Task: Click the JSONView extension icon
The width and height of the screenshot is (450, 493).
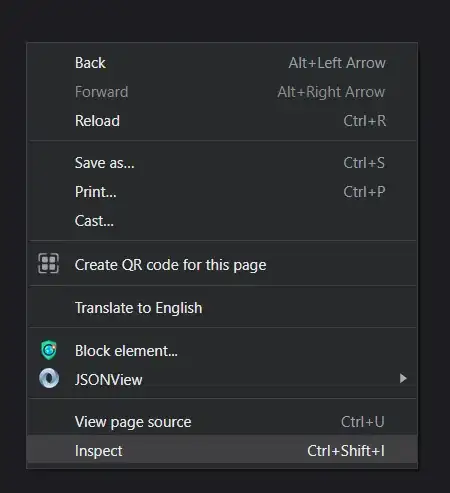Action: 49,378
